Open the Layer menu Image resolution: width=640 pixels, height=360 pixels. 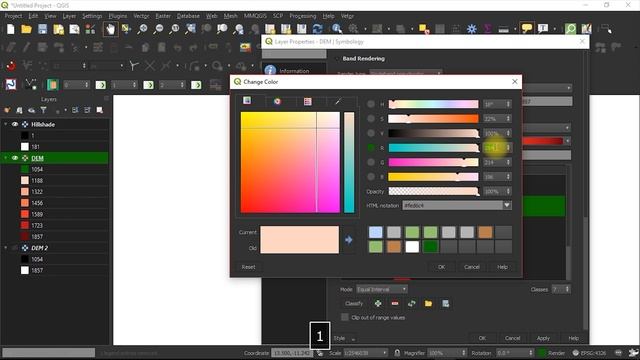pos(69,16)
